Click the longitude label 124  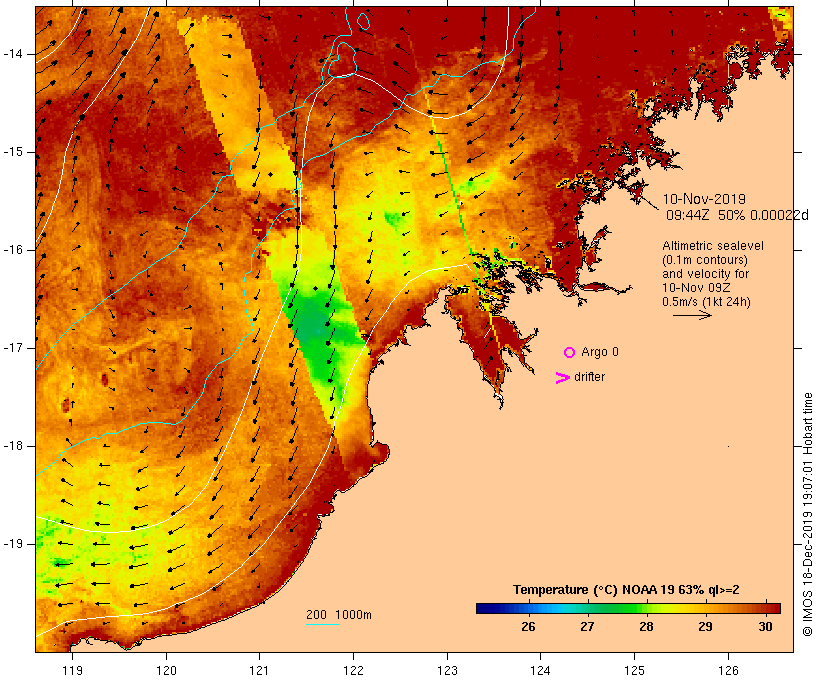pyautogui.click(x=541, y=670)
